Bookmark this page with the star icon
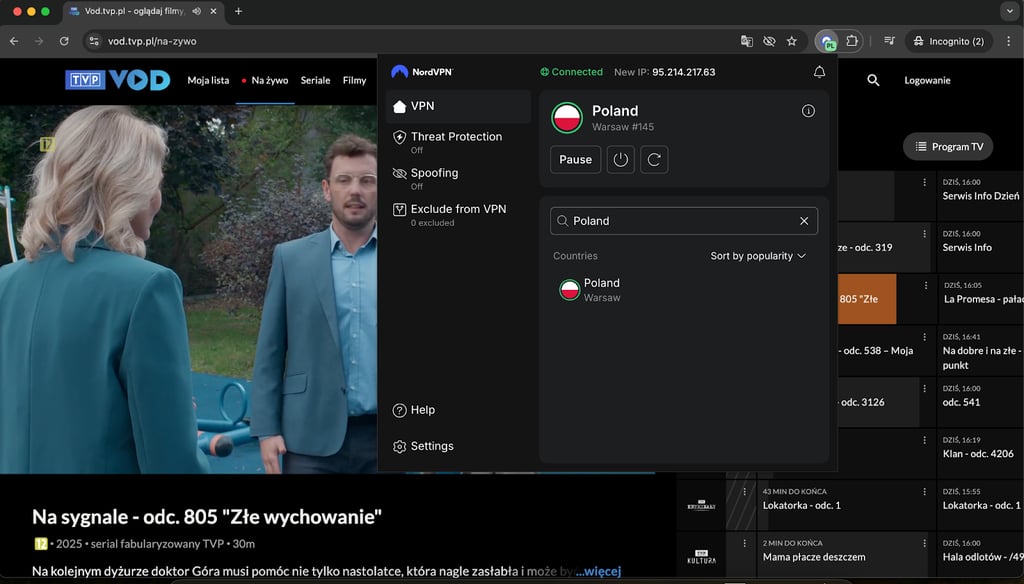 (x=792, y=41)
